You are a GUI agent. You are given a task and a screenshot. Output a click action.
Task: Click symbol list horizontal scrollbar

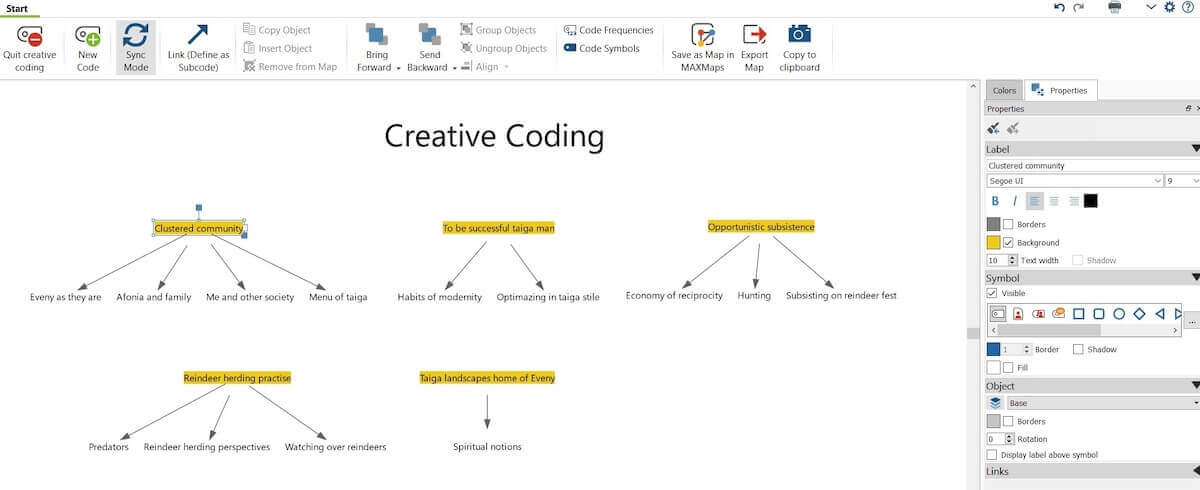click(x=1050, y=329)
